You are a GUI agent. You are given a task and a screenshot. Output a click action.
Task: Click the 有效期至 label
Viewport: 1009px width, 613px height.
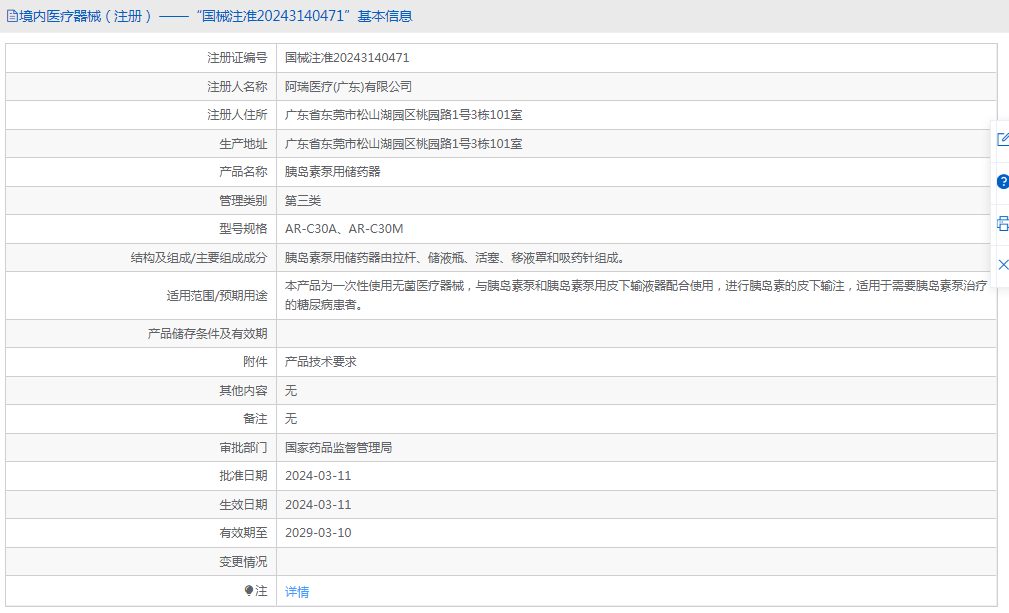[243, 533]
